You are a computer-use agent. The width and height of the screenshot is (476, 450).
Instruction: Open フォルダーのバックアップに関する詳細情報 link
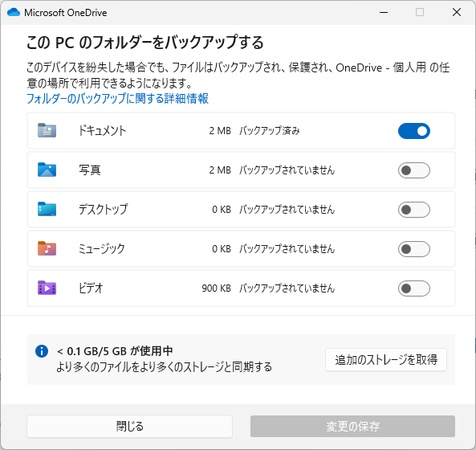click(x=117, y=98)
